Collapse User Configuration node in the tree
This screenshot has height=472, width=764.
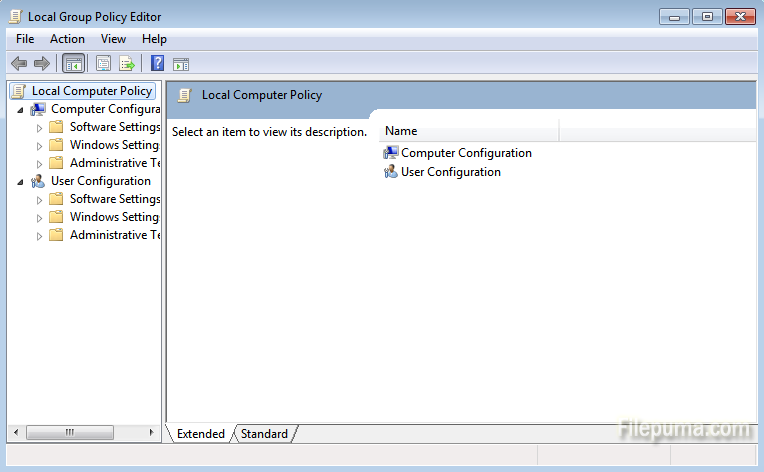click(x=20, y=181)
